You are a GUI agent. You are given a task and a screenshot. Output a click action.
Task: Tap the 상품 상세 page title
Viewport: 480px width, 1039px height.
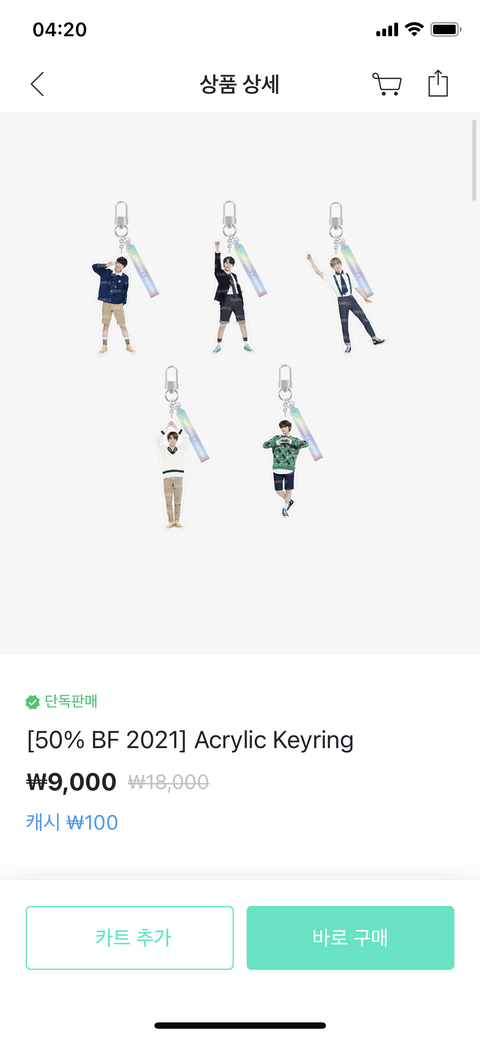click(x=239, y=84)
